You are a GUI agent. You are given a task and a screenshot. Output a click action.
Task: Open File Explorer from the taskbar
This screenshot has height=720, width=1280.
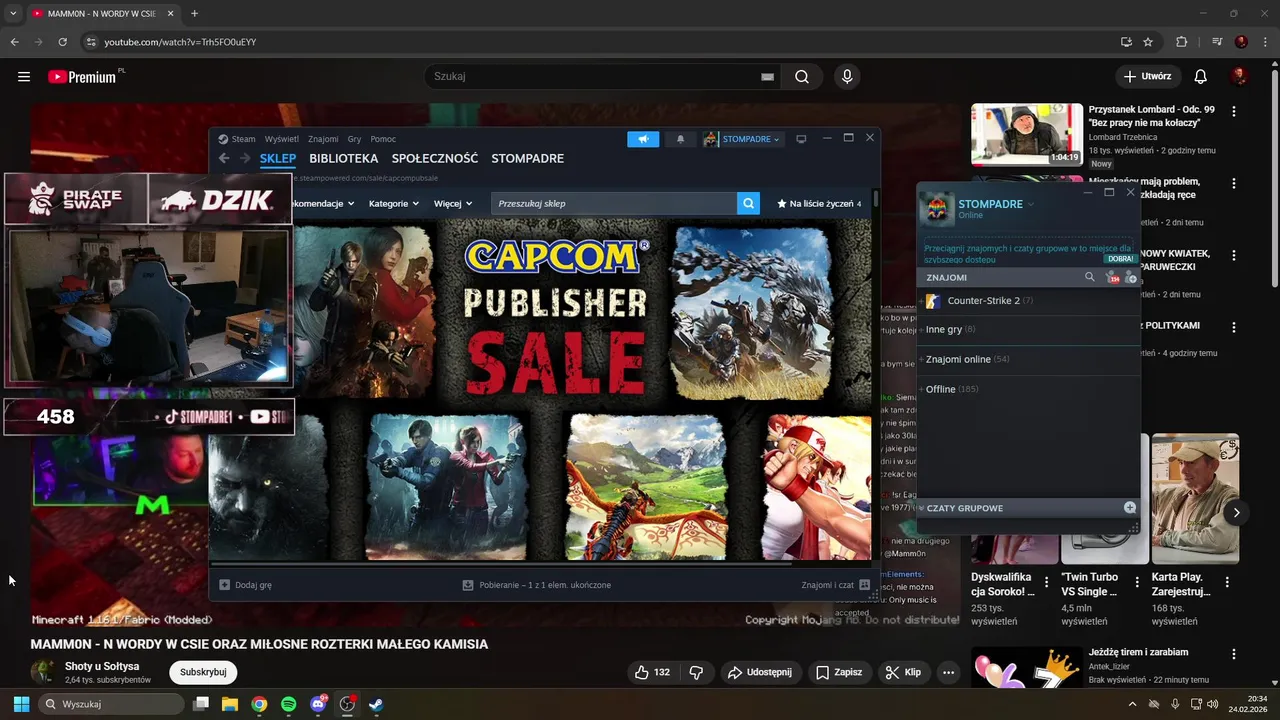[x=230, y=704]
